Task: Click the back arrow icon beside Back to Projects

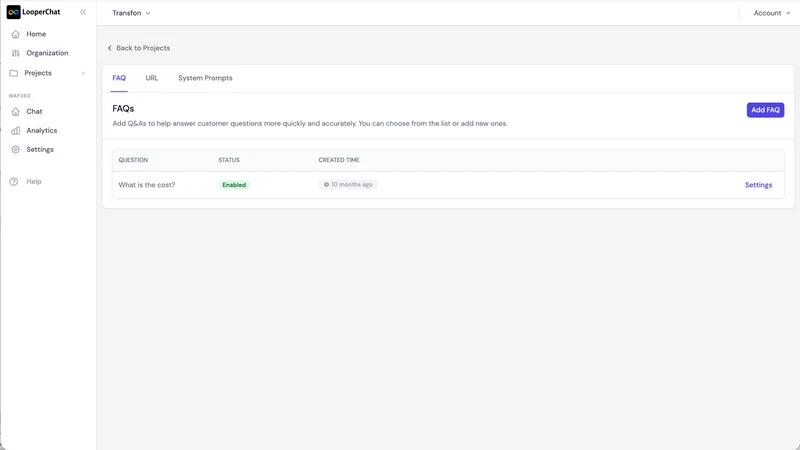Action: 109,48
